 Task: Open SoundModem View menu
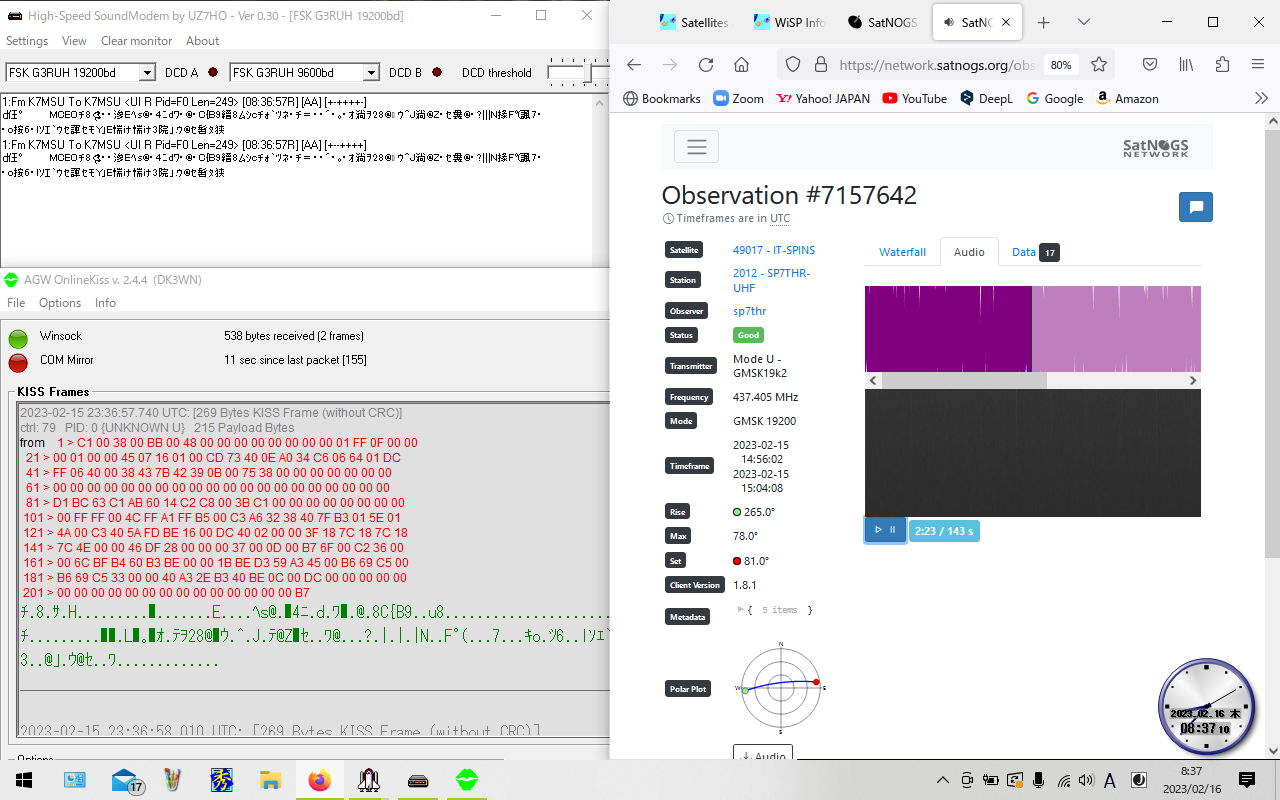click(74, 41)
